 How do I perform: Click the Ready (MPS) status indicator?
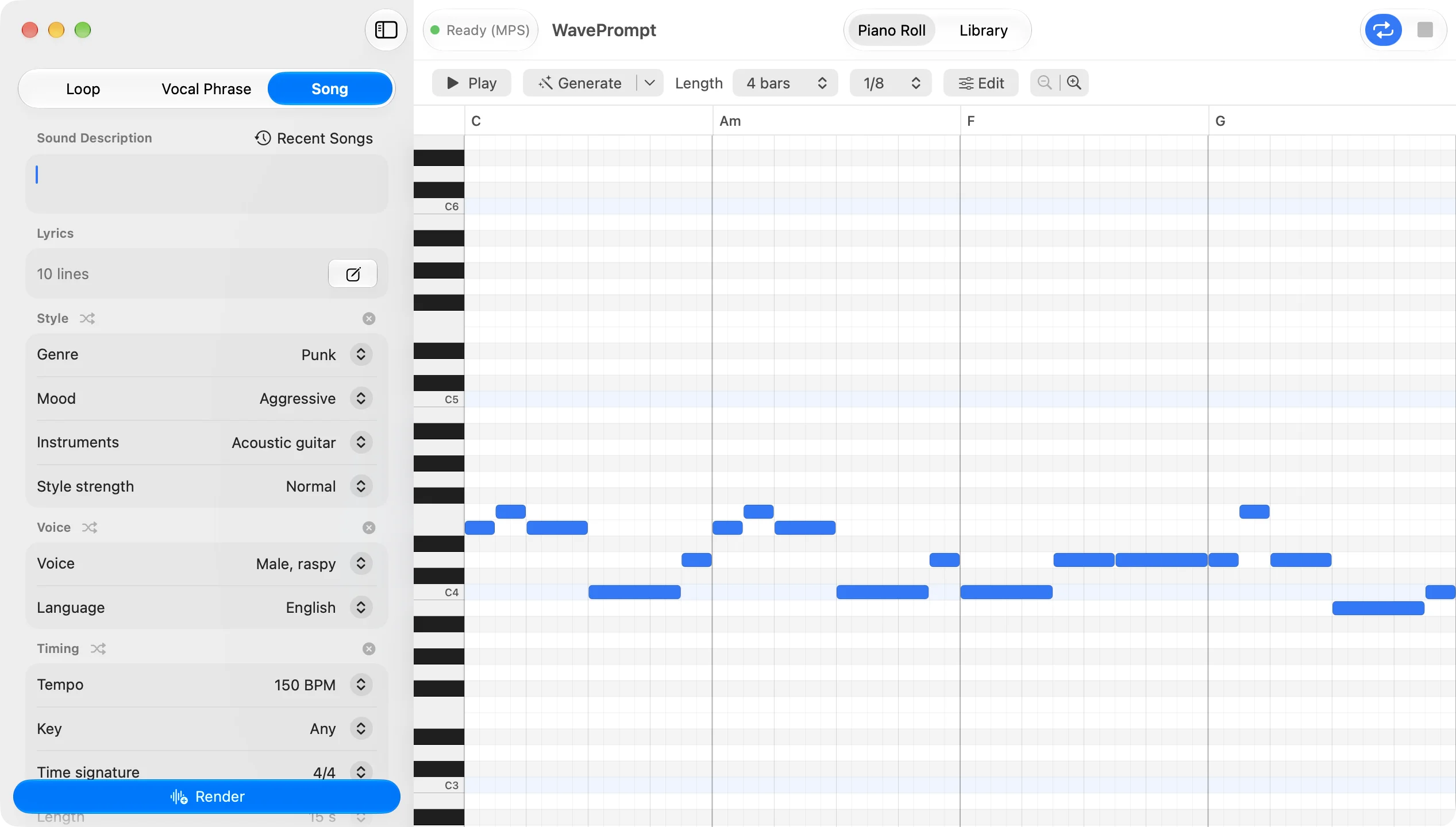point(480,30)
